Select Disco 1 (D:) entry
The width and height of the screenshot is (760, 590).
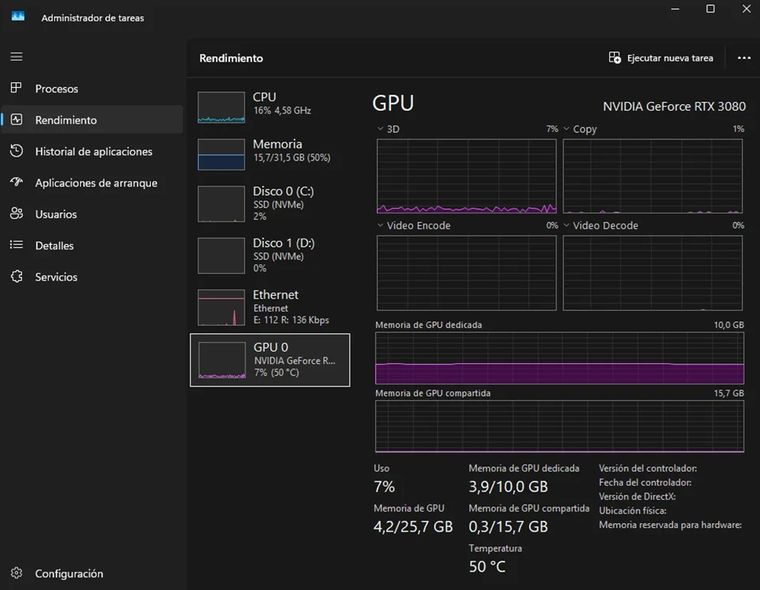(270, 255)
